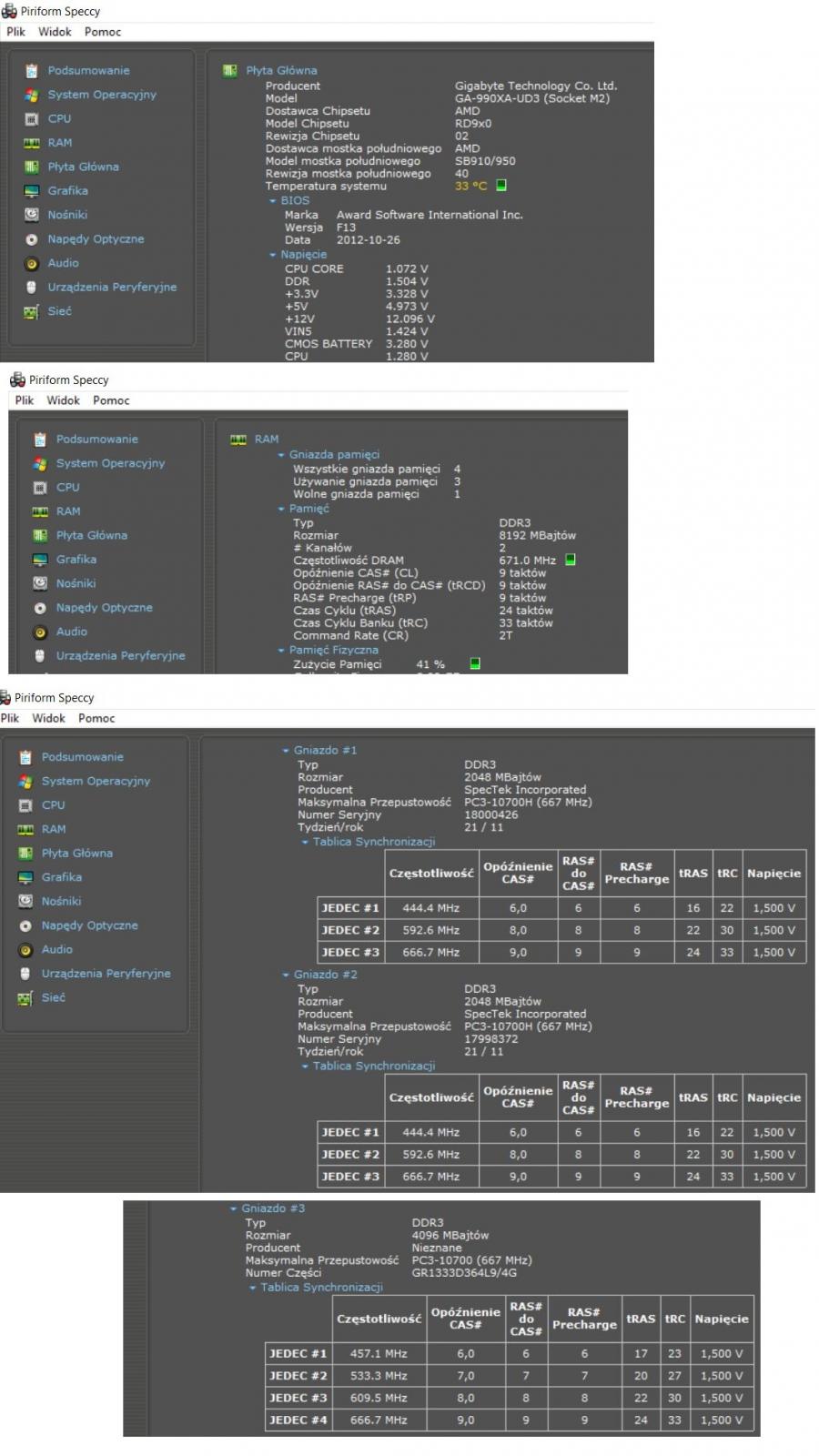The image size is (819, 1456).
Task: Select CPU label in Gniazdo #1 window sidebar
Action: [54, 805]
